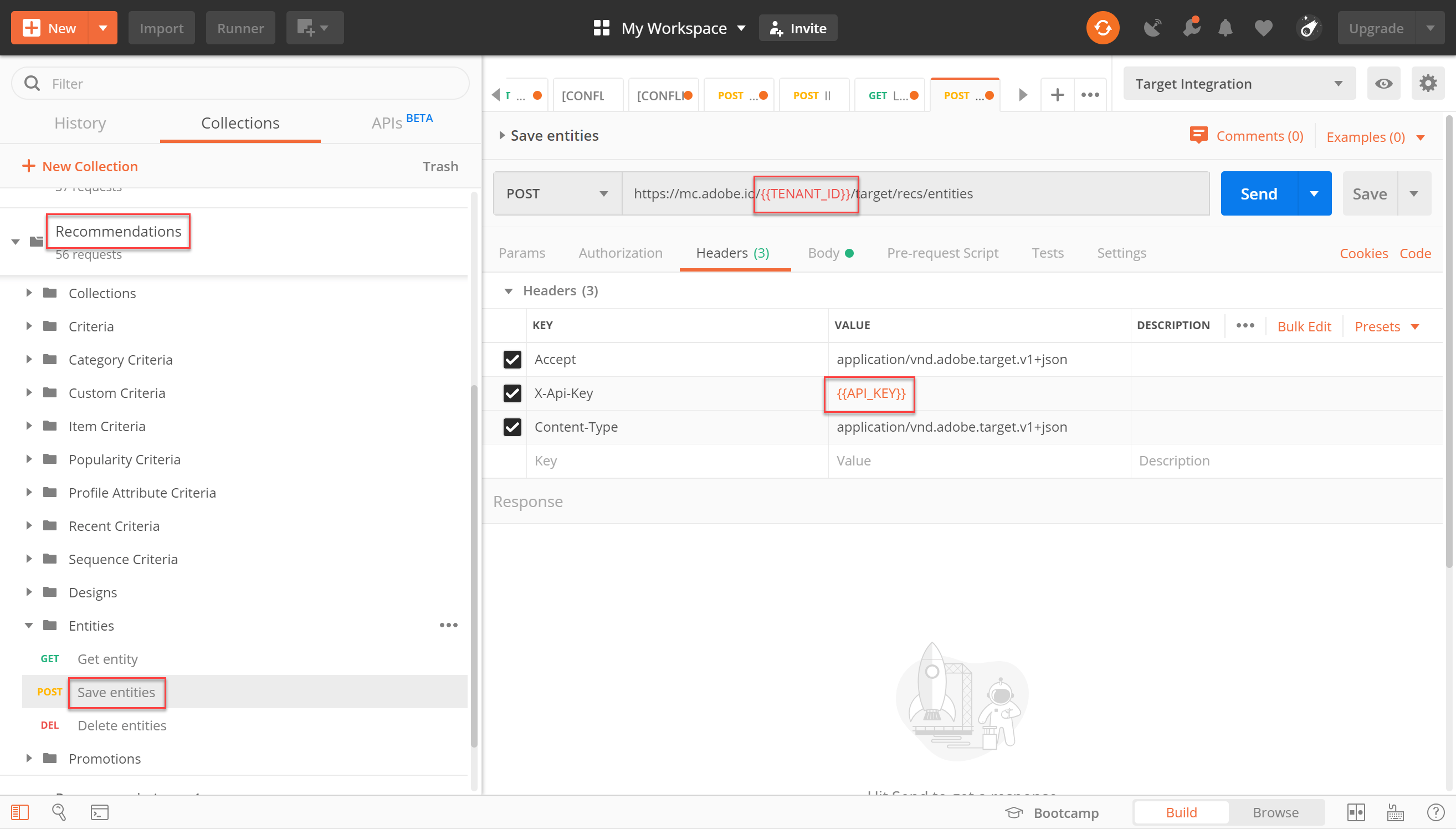Switch to the Authorization tab

(621, 253)
